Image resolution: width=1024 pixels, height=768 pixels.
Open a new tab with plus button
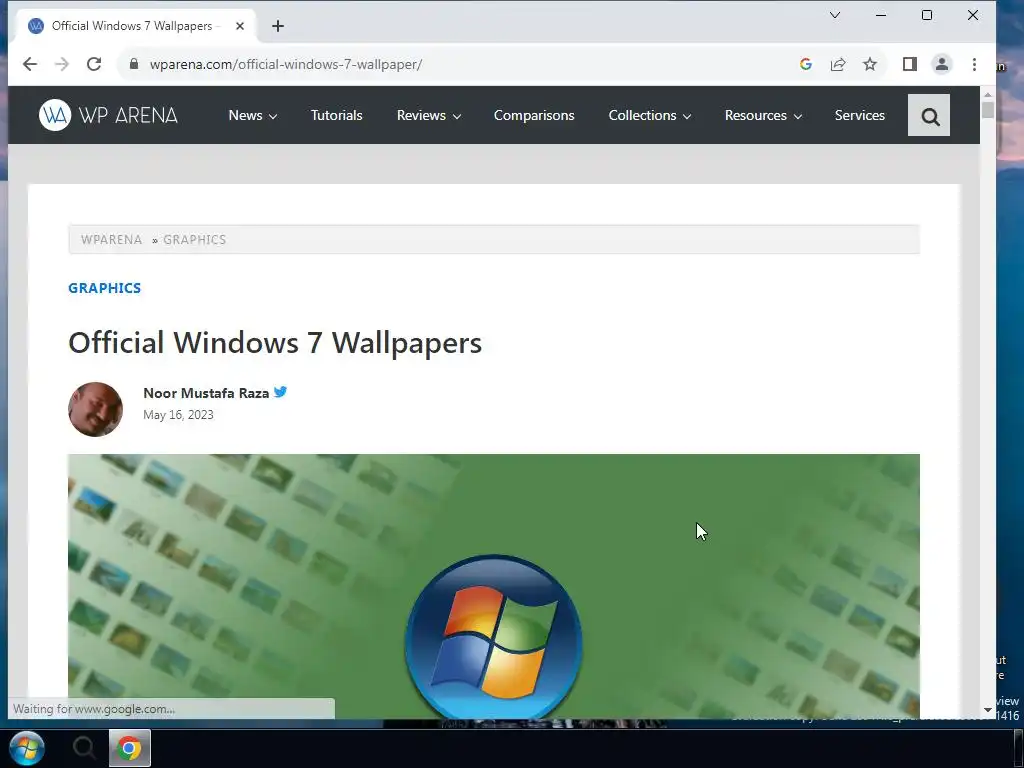[278, 26]
